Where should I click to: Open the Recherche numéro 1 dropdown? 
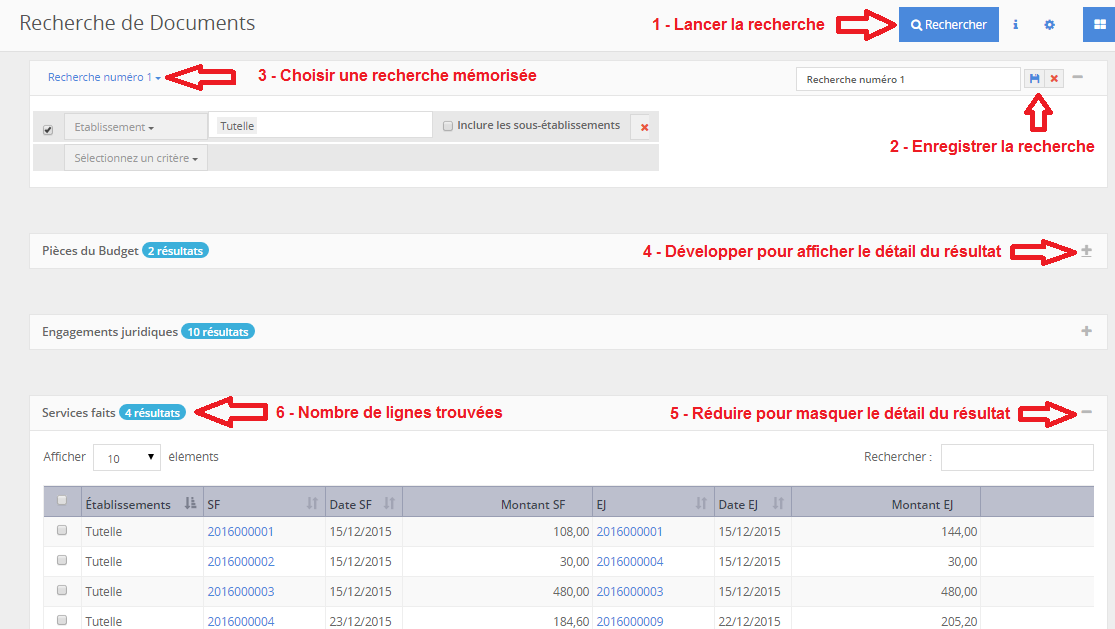point(104,77)
